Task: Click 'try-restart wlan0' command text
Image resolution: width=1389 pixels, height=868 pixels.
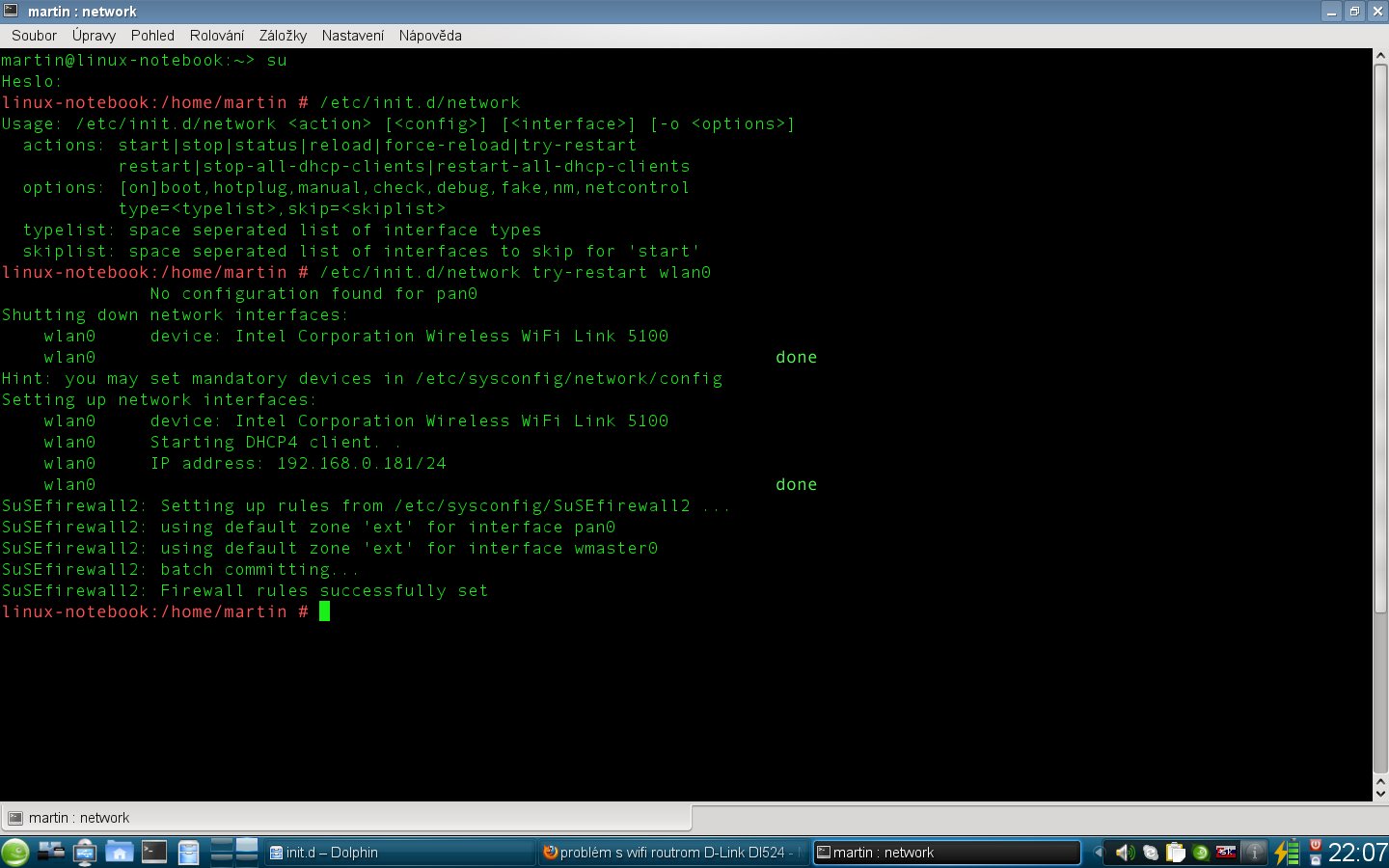Action: coord(621,272)
